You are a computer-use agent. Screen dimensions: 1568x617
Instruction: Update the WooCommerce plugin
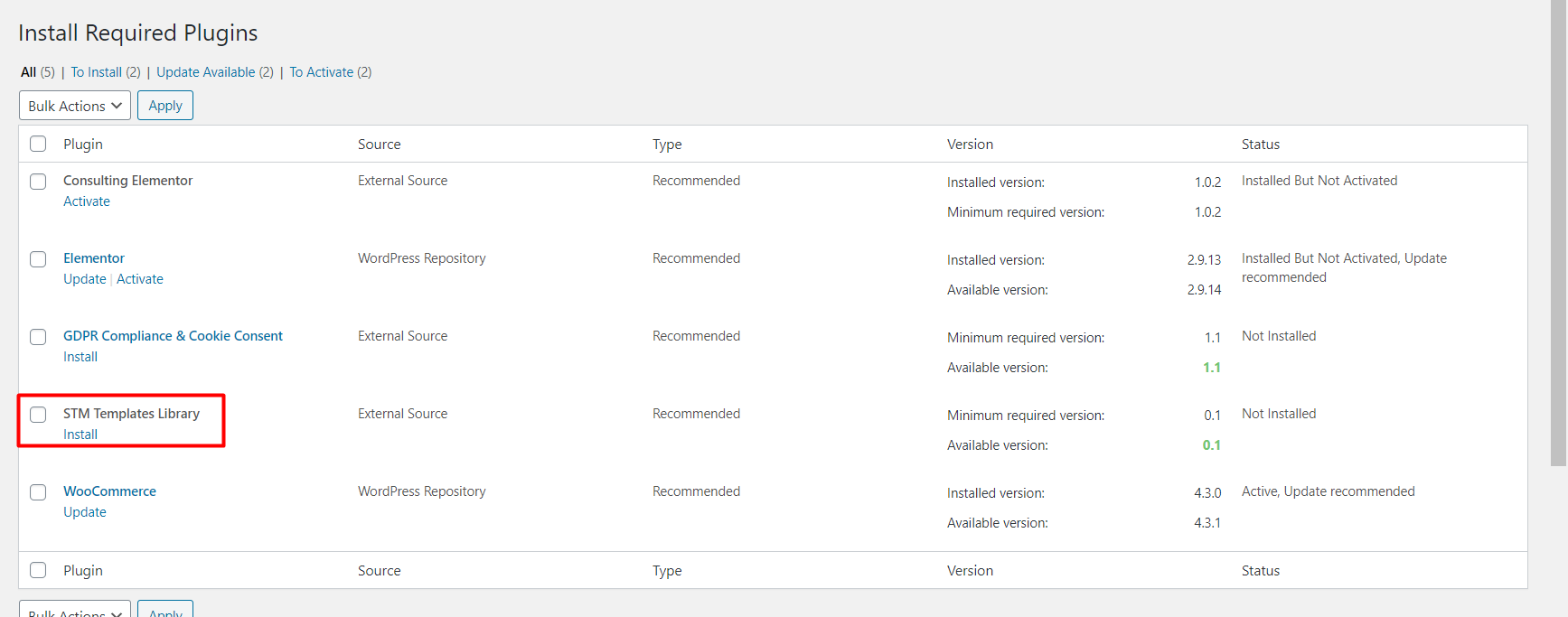84,512
